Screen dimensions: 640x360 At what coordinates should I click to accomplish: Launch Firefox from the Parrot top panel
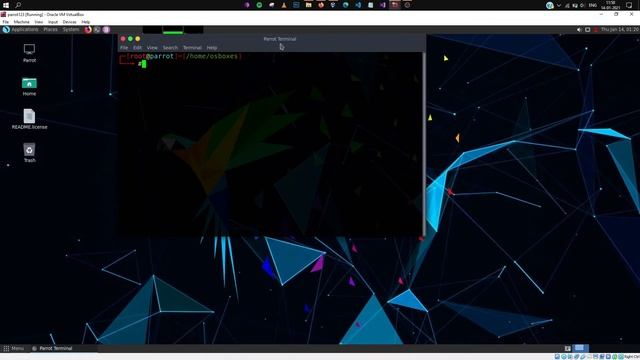tap(88, 29)
